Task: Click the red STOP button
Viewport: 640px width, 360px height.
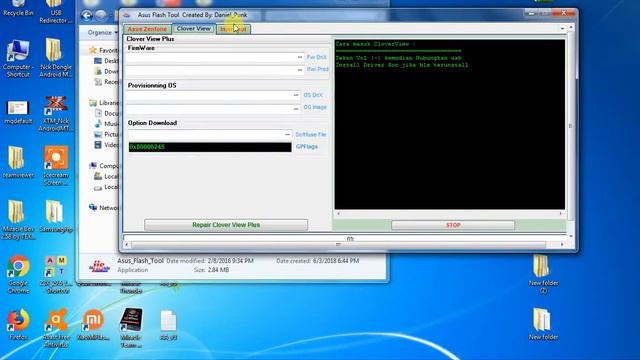Action: pyautogui.click(x=453, y=225)
